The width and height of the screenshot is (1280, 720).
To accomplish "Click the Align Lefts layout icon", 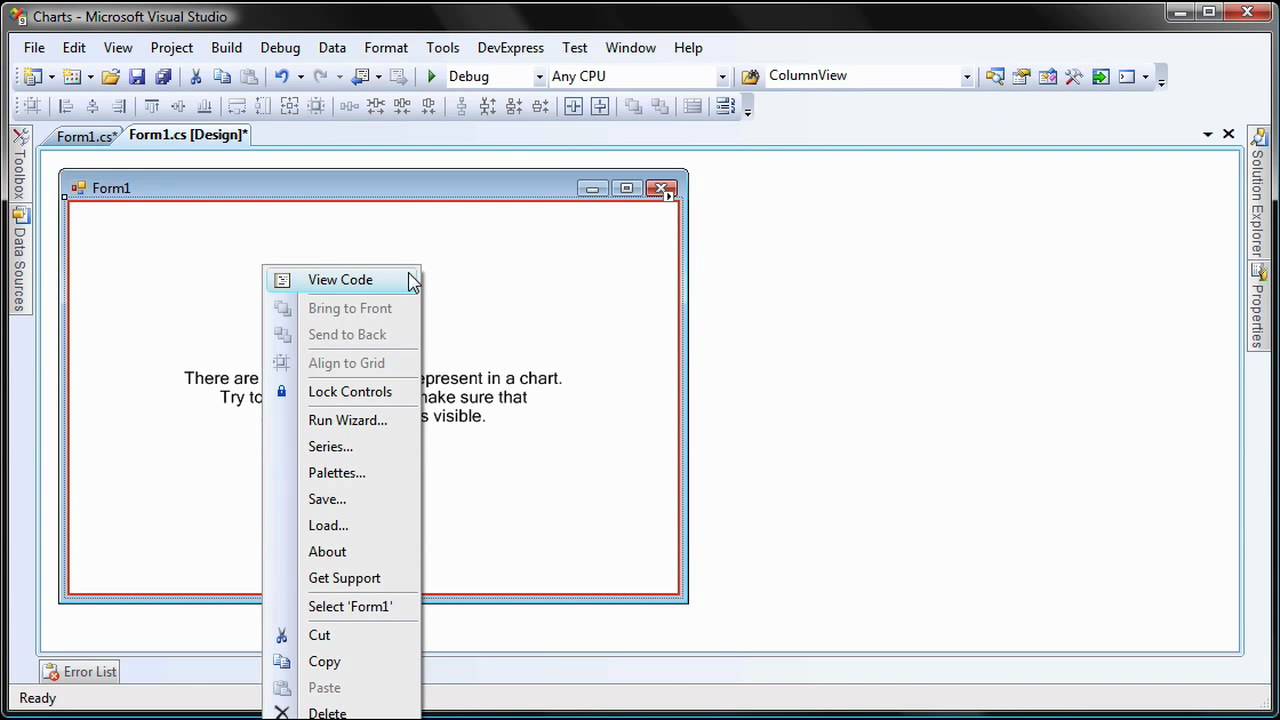I will 66,106.
